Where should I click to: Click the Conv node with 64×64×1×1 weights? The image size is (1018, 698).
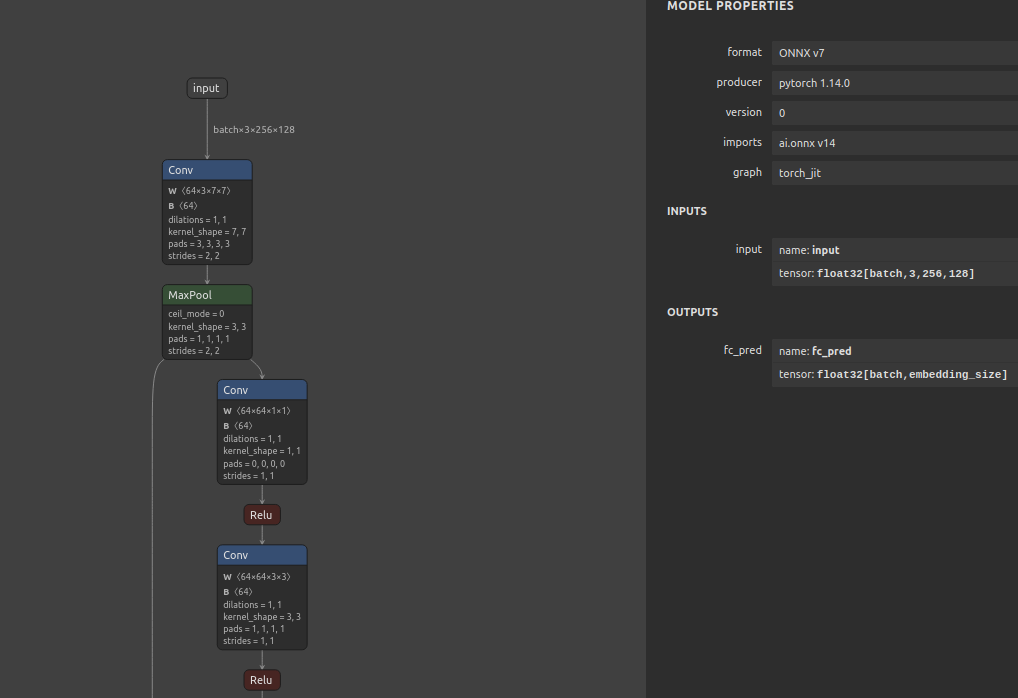coord(262,390)
